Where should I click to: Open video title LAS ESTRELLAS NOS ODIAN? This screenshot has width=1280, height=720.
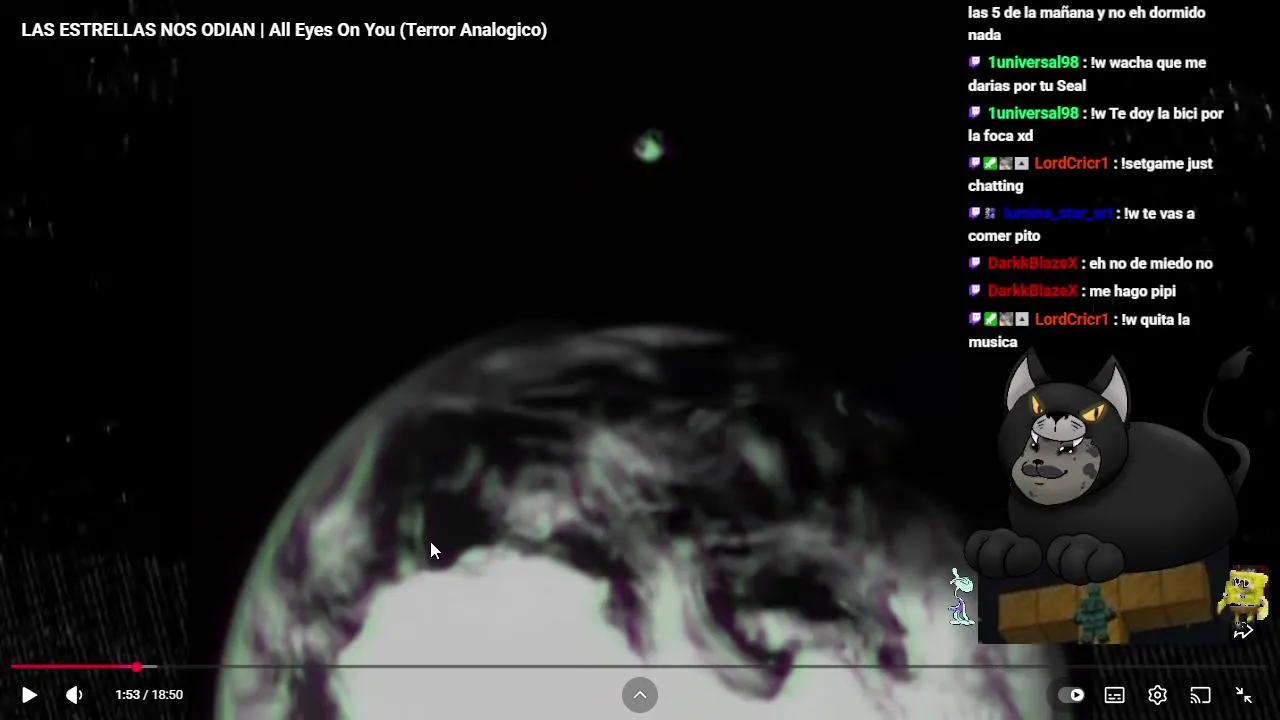[x=284, y=30]
